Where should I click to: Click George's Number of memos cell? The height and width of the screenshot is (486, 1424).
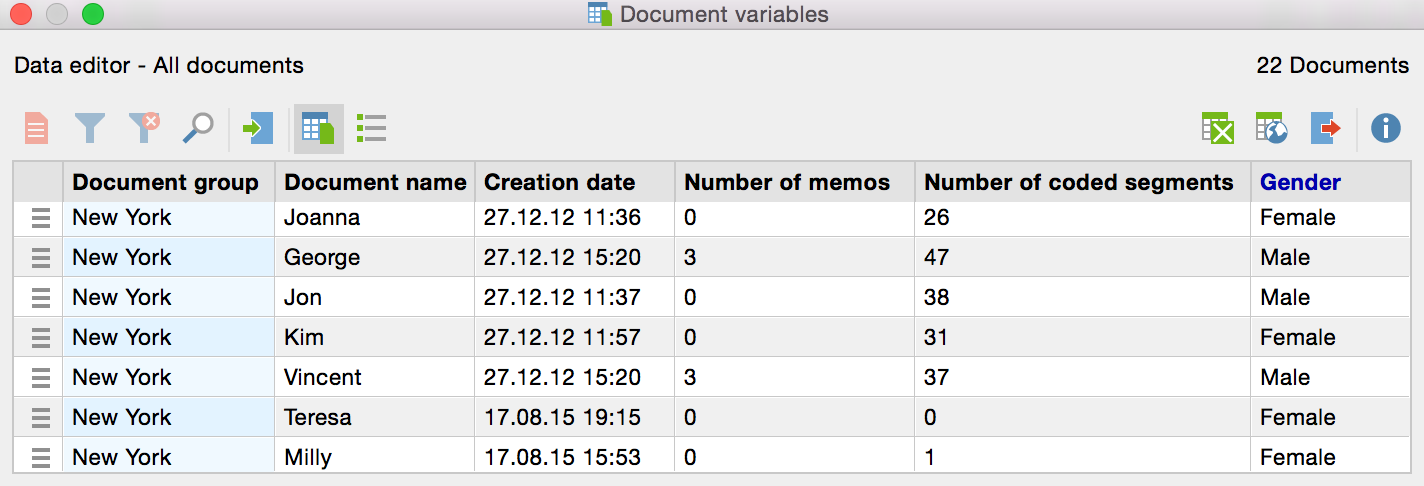coord(795,257)
